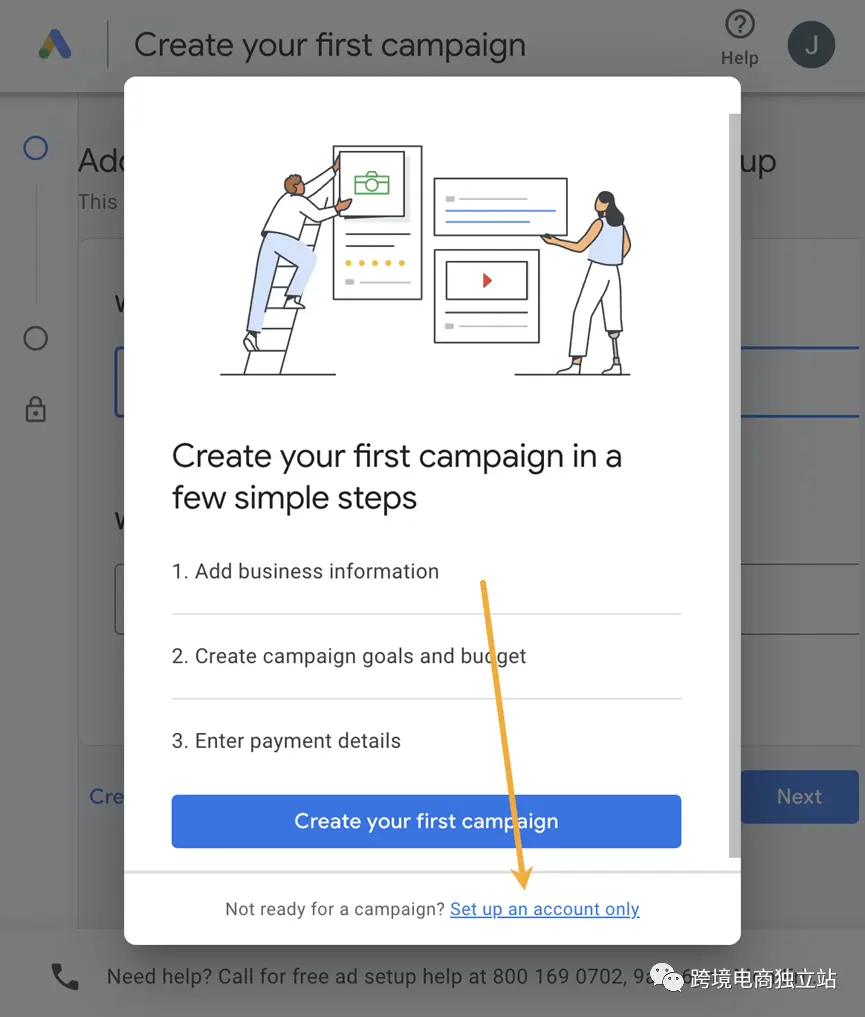This screenshot has height=1017, width=865.
Task: Click the dialog heading about simple steps
Action: pos(397,477)
